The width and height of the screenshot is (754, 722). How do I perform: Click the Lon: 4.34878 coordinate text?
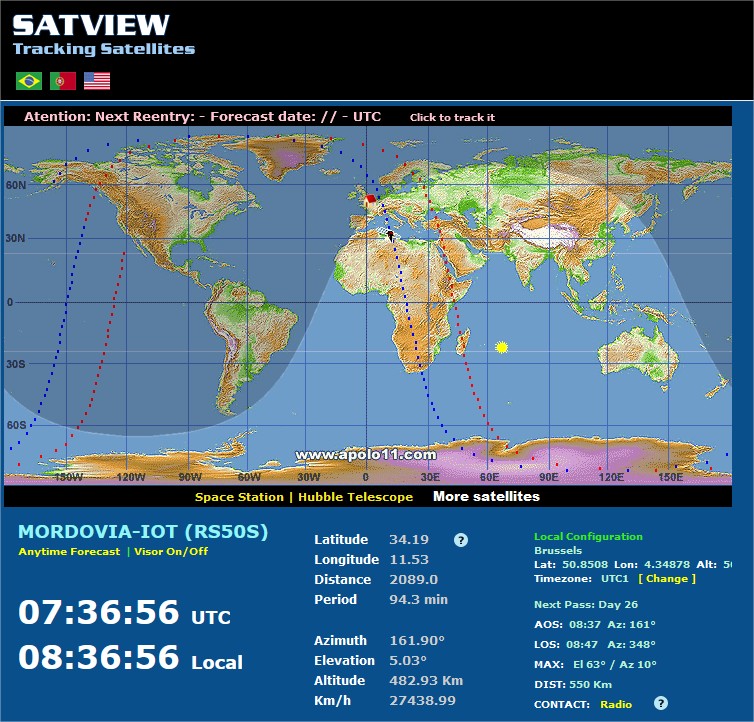point(652,564)
